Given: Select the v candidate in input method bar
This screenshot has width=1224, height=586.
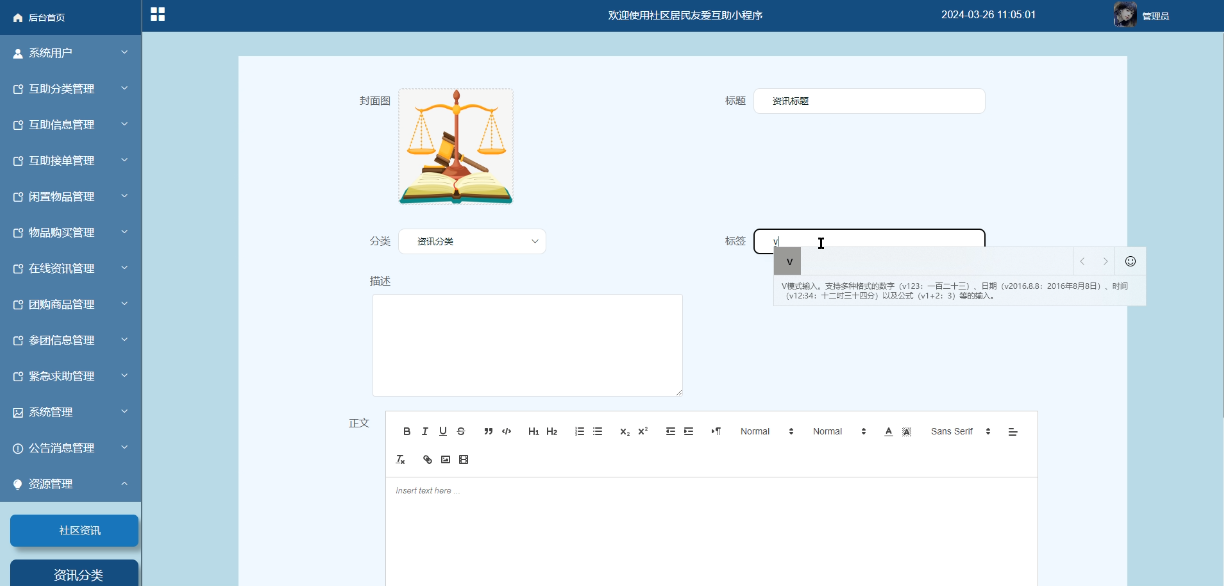Looking at the screenshot, I should [x=788, y=261].
